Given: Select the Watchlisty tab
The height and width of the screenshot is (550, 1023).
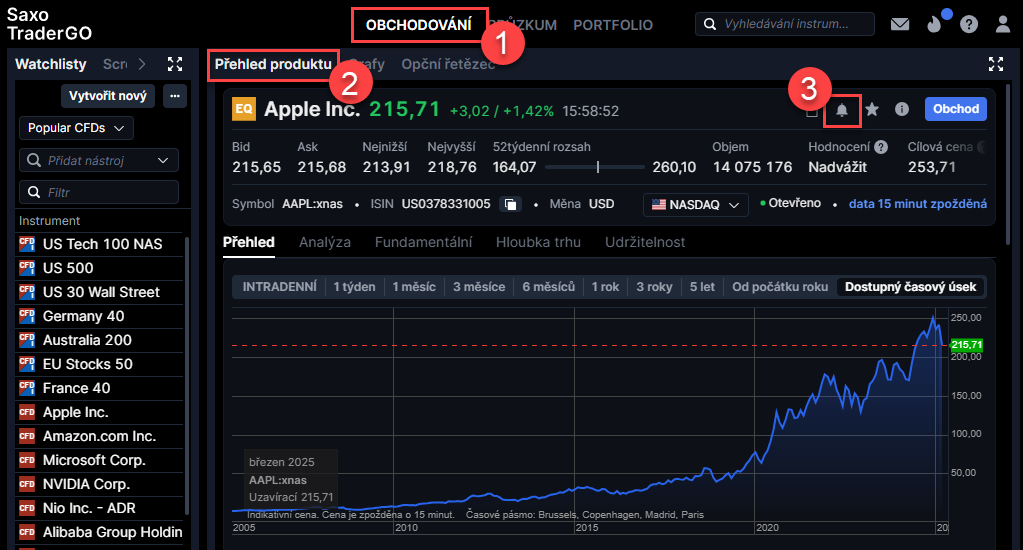Looking at the screenshot, I should pyautogui.click(x=51, y=64).
